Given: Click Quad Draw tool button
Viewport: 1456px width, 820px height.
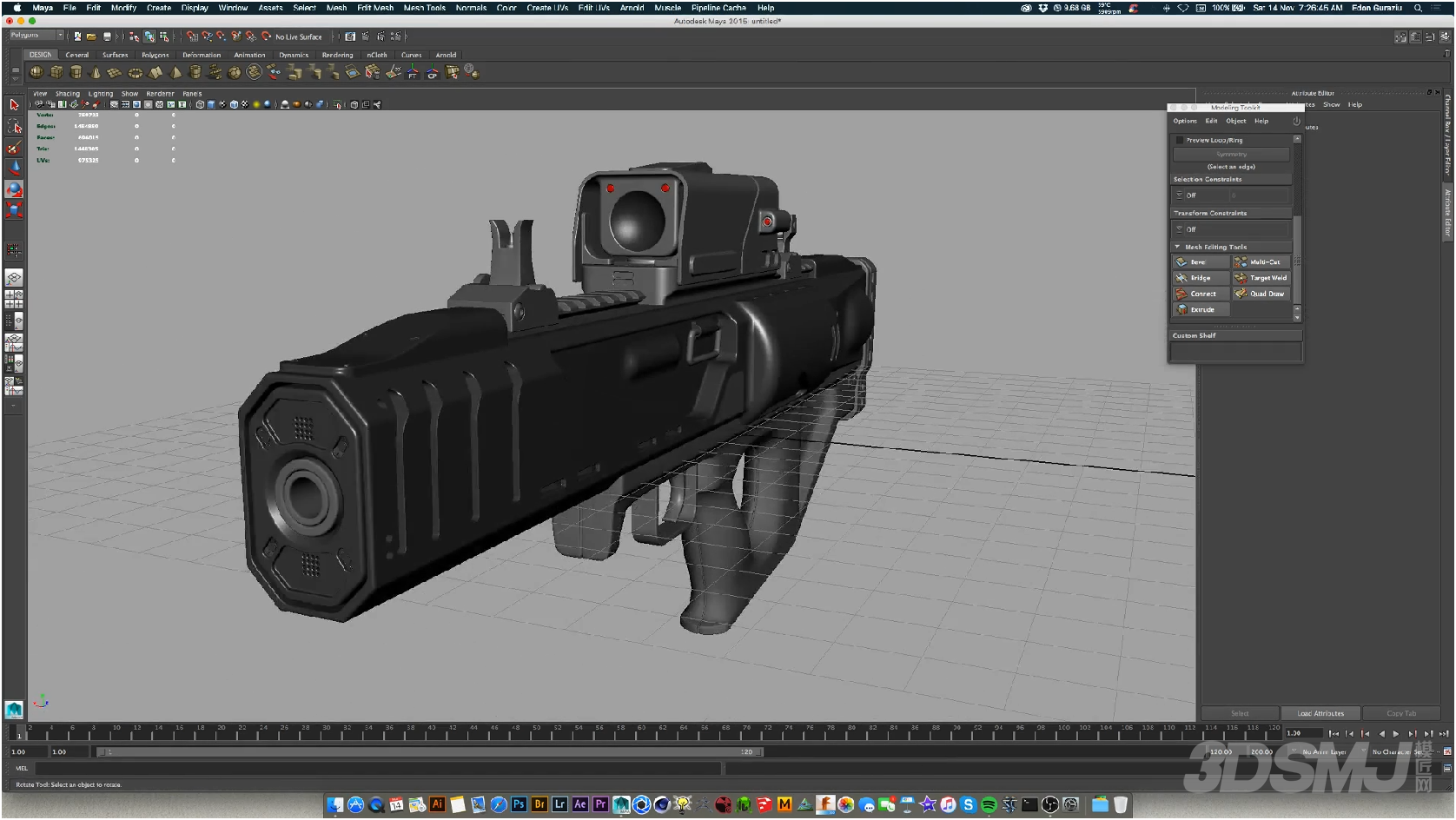Looking at the screenshot, I should pyautogui.click(x=1261, y=294).
